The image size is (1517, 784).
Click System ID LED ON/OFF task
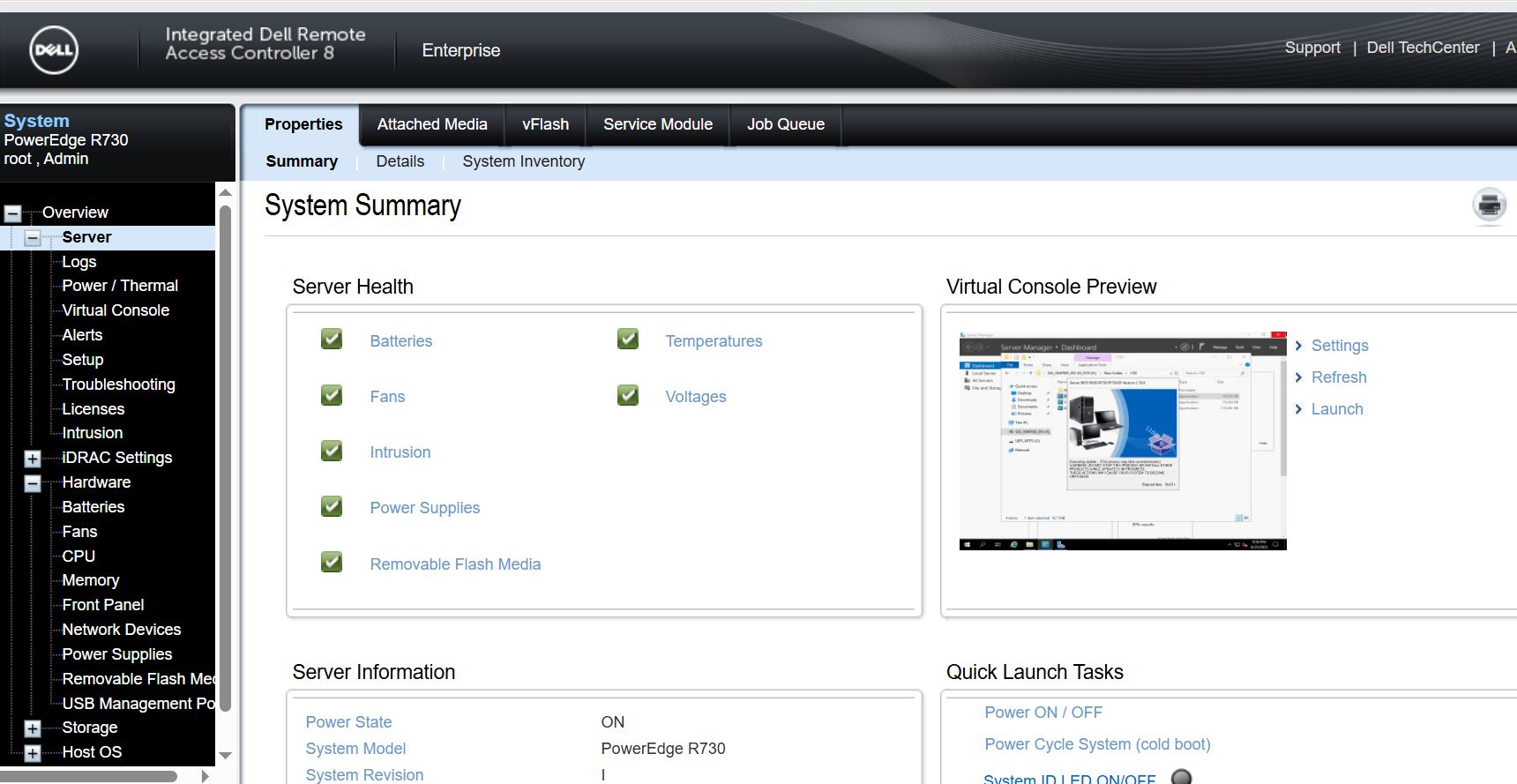coord(1069,779)
